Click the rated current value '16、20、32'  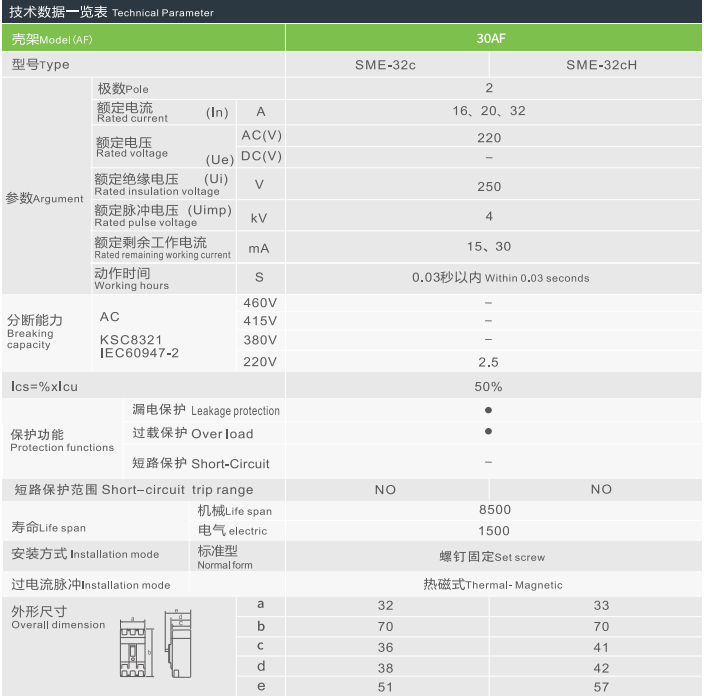489,111
